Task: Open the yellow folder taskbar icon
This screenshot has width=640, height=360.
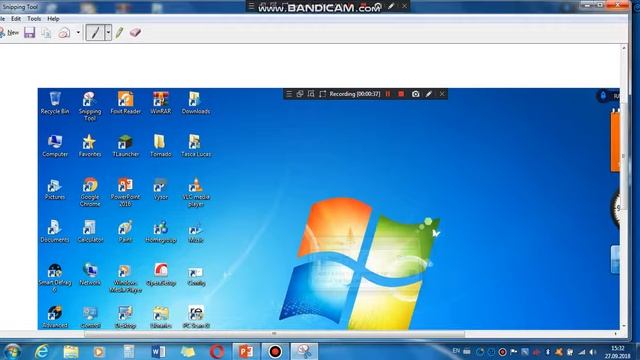Action: (x=188, y=351)
